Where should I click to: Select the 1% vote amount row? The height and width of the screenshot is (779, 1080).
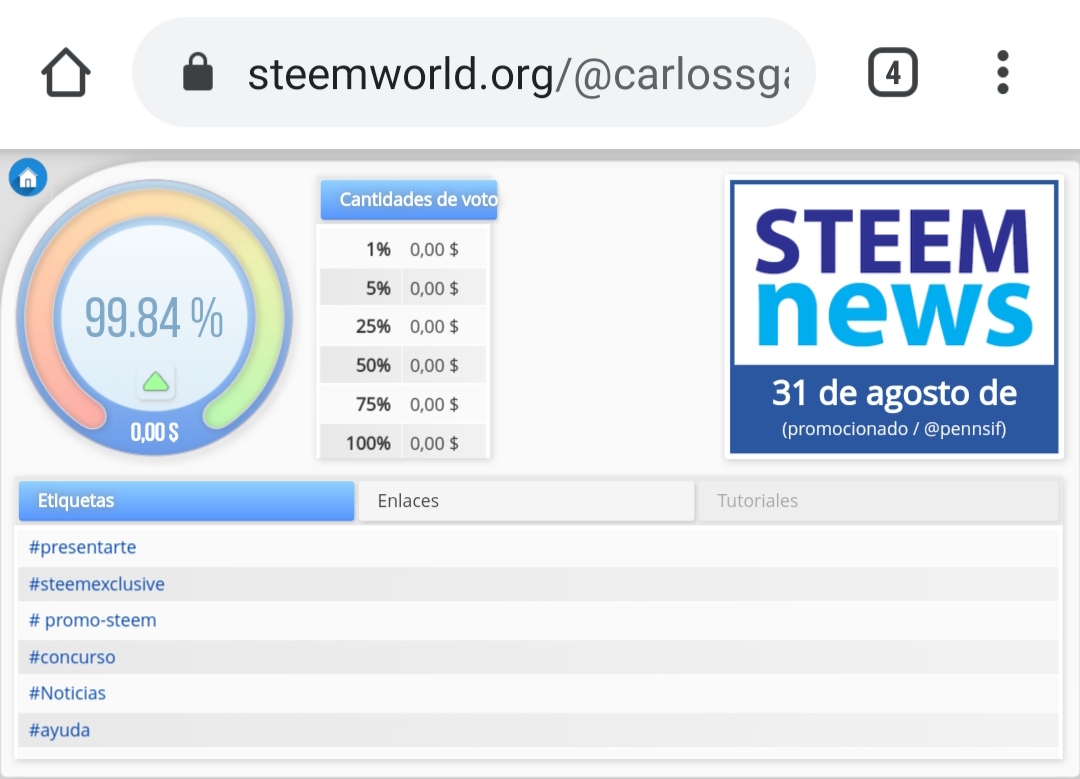(404, 249)
